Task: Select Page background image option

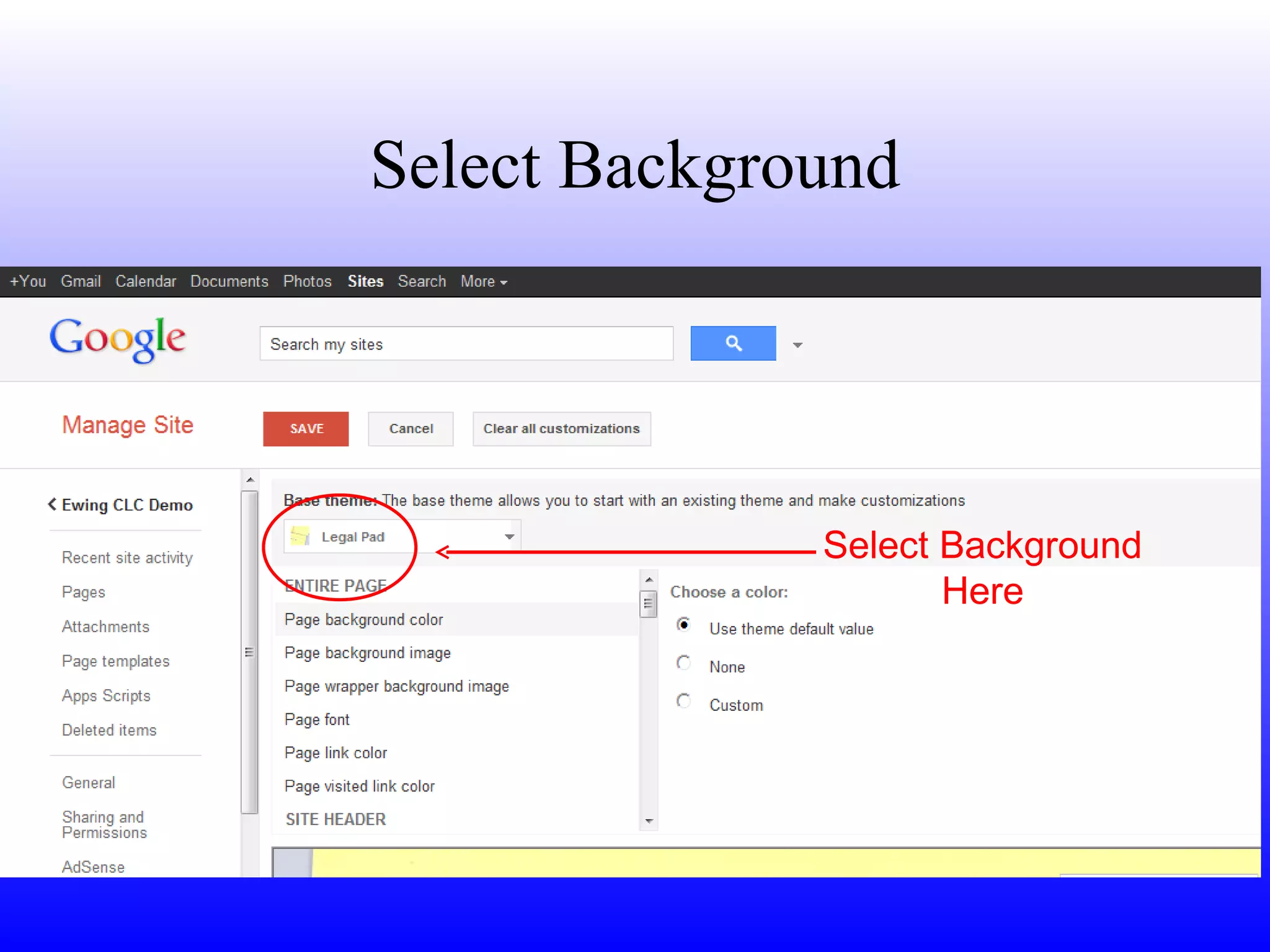Action: [x=457, y=653]
